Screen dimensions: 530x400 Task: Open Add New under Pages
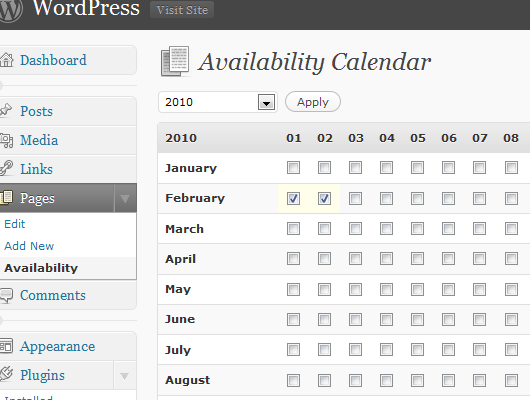(29, 246)
